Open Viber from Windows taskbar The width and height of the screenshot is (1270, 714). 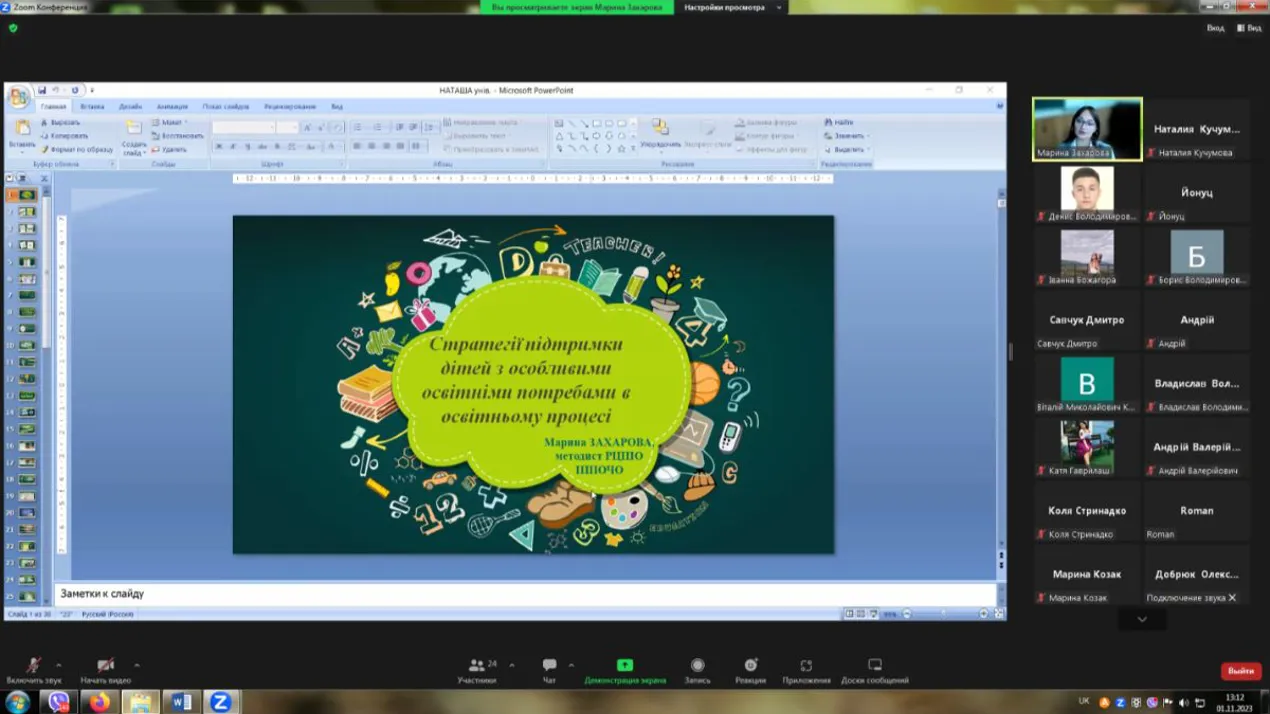click(59, 702)
